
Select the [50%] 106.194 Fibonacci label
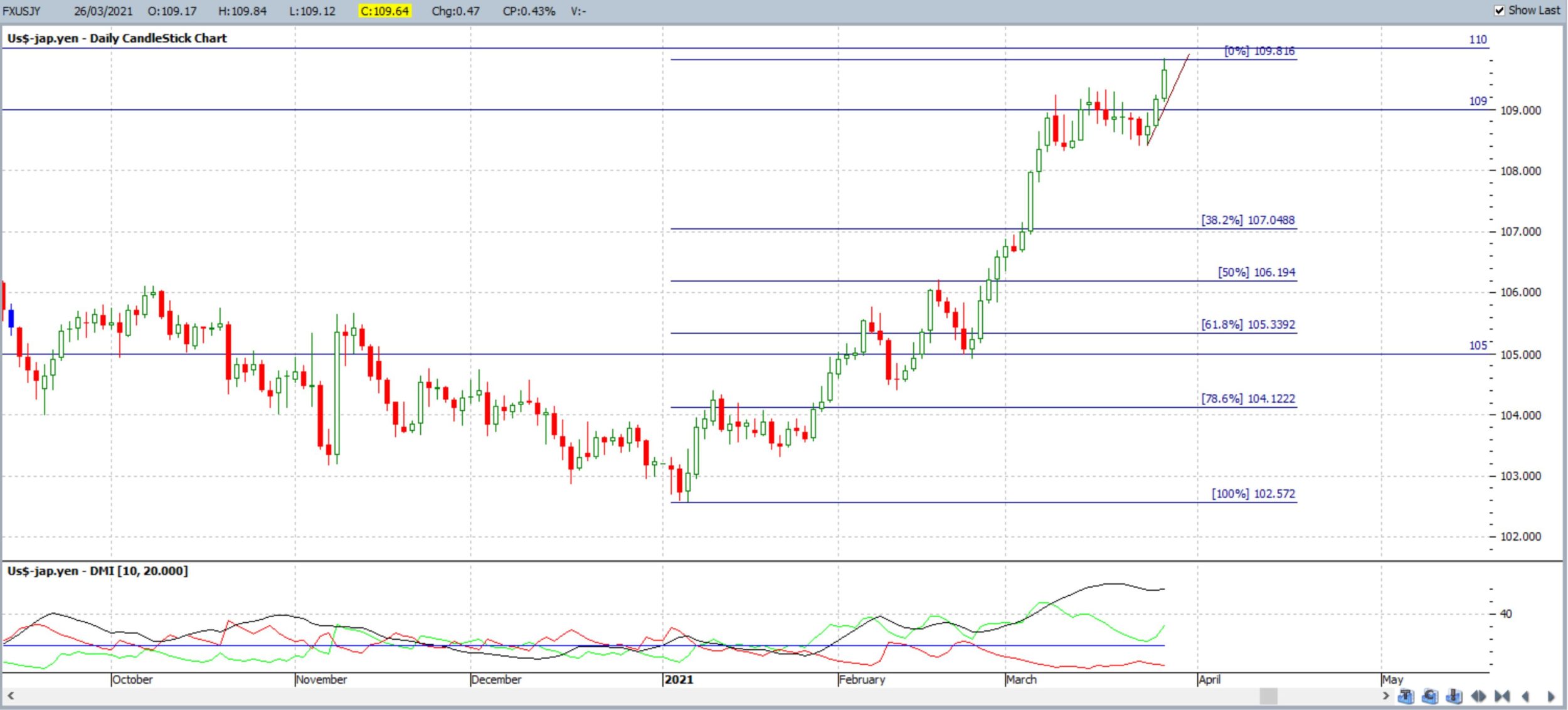(1256, 272)
